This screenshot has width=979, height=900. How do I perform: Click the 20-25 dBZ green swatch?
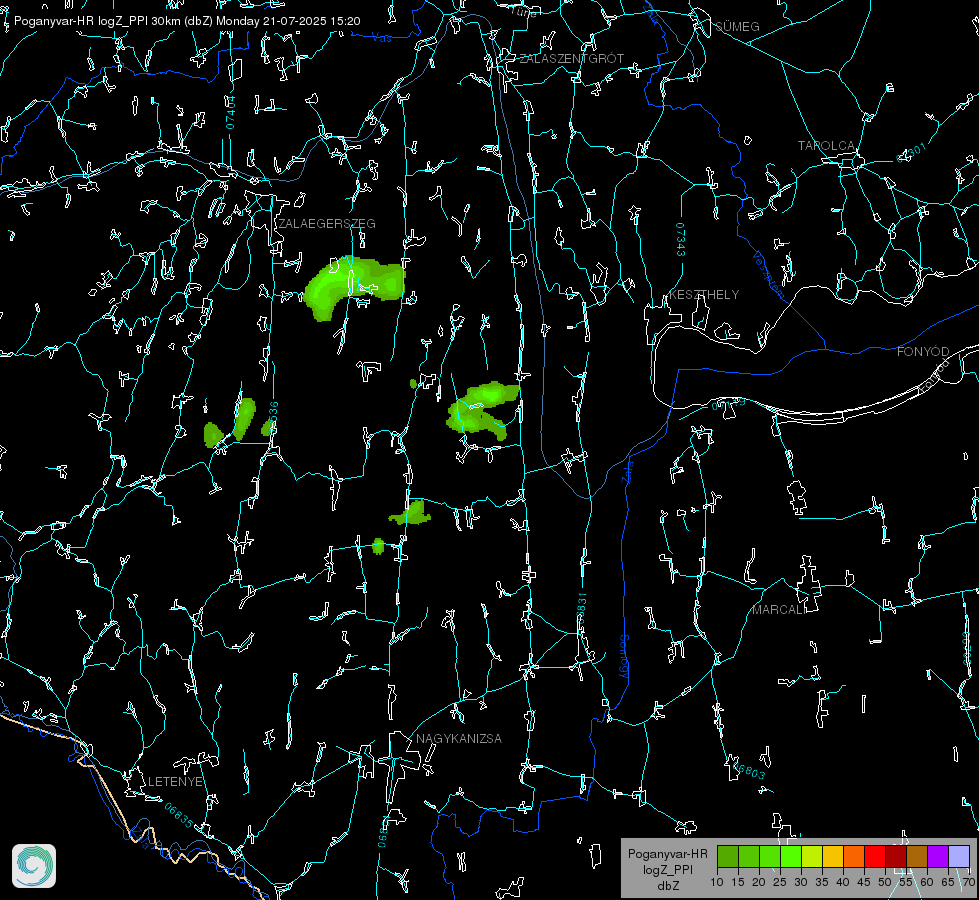tap(770, 856)
